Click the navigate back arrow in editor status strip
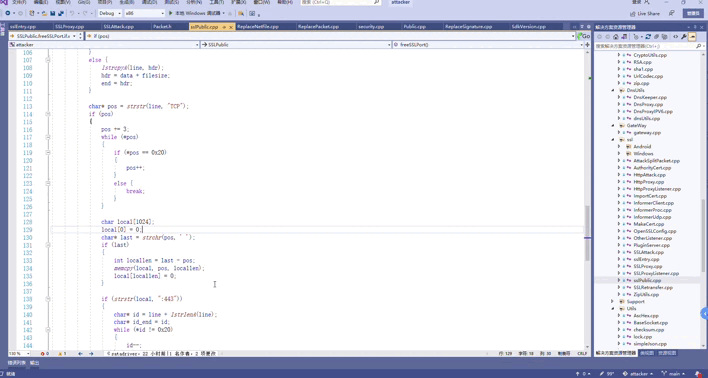Viewport: 708px width, 378px height. [80, 354]
